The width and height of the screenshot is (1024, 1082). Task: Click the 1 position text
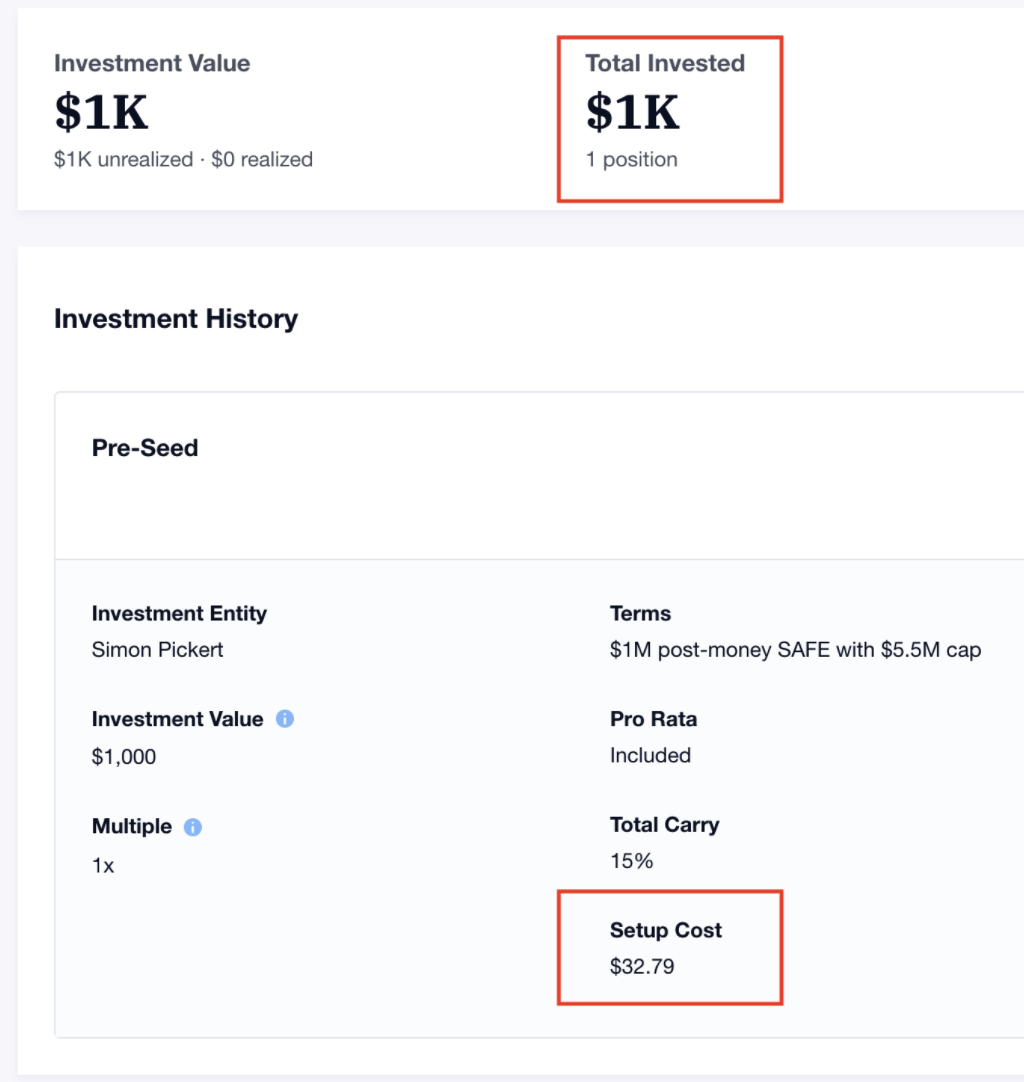click(x=631, y=159)
